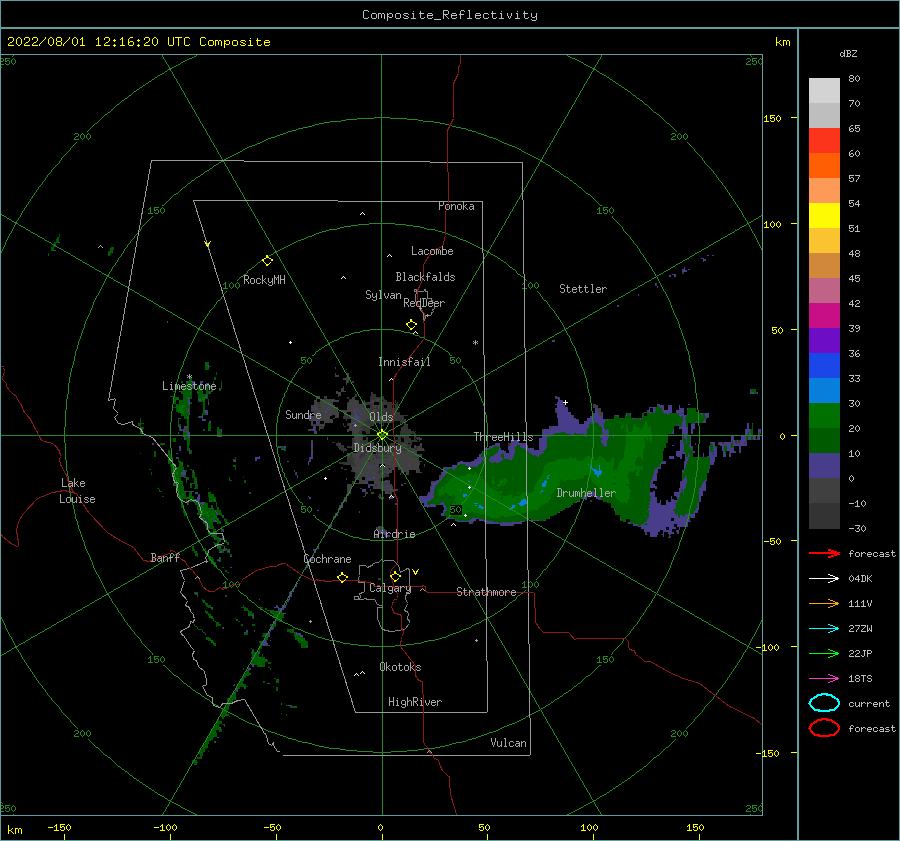Click the 'Sundre' town label

(303, 414)
